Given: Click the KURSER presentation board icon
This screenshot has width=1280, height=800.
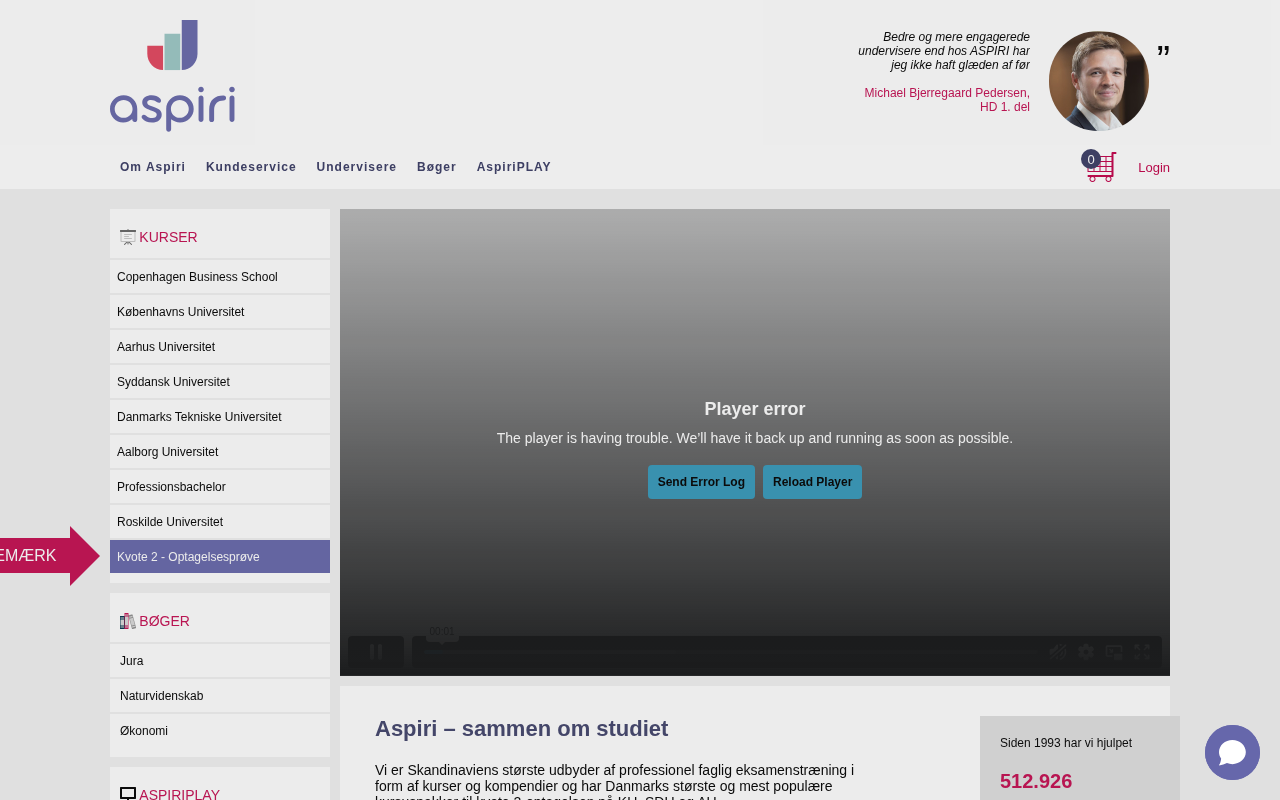Looking at the screenshot, I should coord(128,237).
